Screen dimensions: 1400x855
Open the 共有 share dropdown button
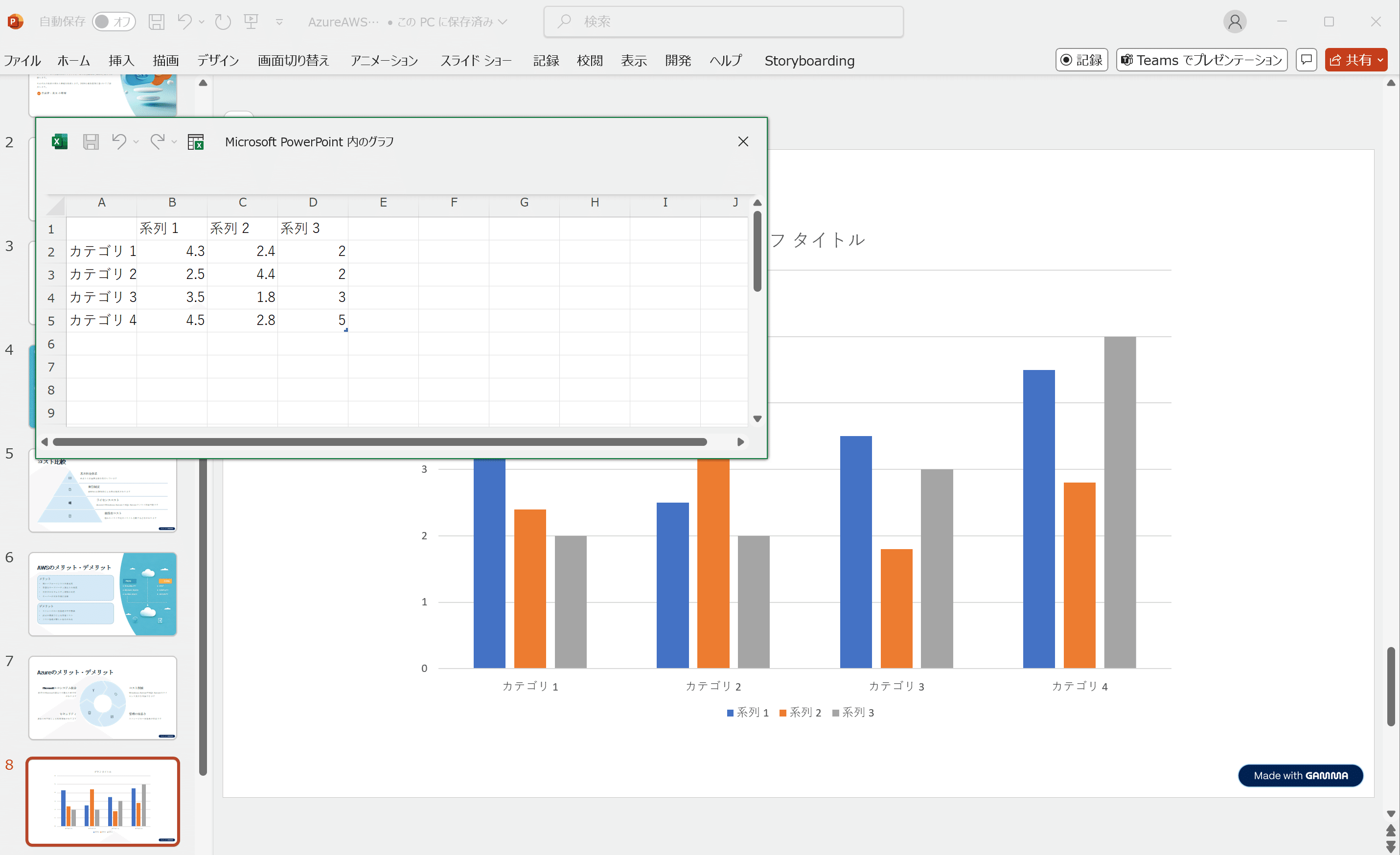[1355, 60]
